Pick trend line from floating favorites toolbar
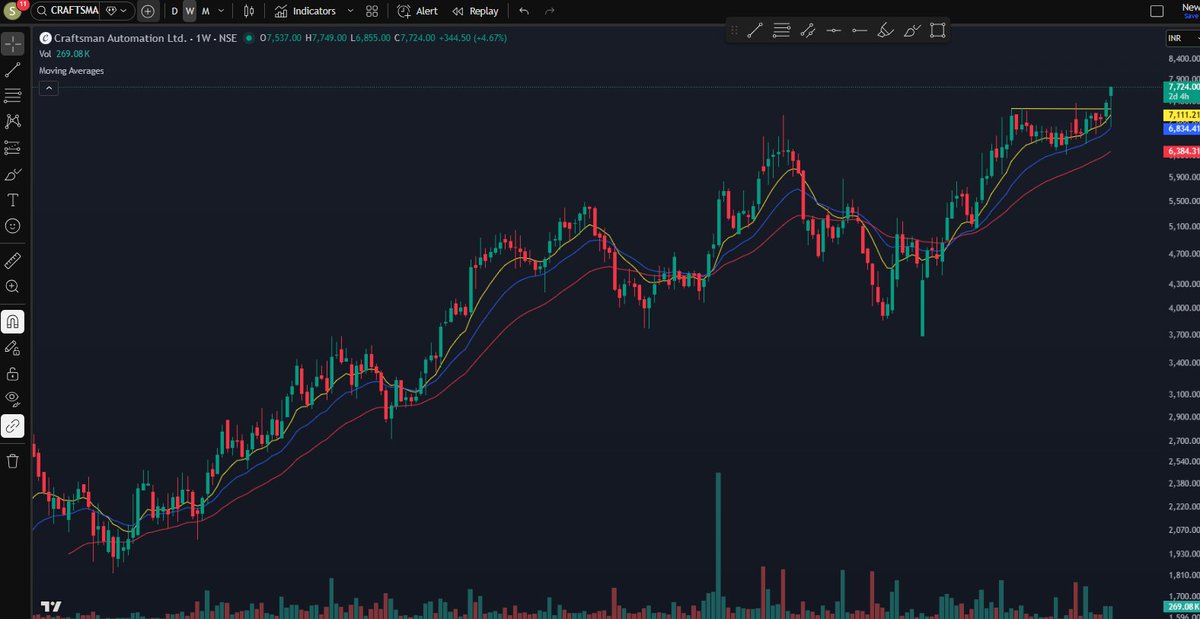This screenshot has width=1200, height=619. (755, 31)
